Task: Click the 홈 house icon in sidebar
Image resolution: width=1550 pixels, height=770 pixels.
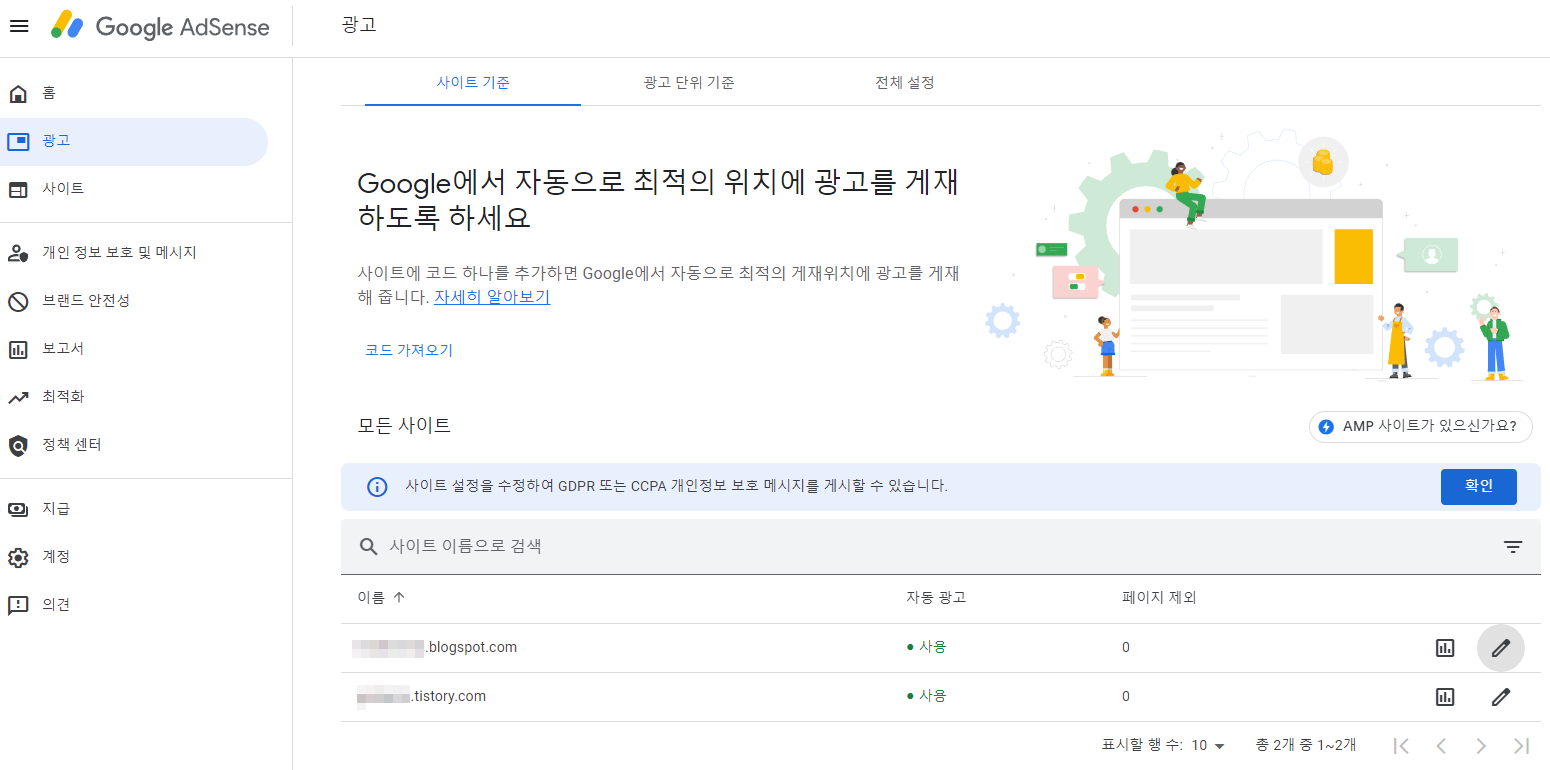Action: coord(18,94)
